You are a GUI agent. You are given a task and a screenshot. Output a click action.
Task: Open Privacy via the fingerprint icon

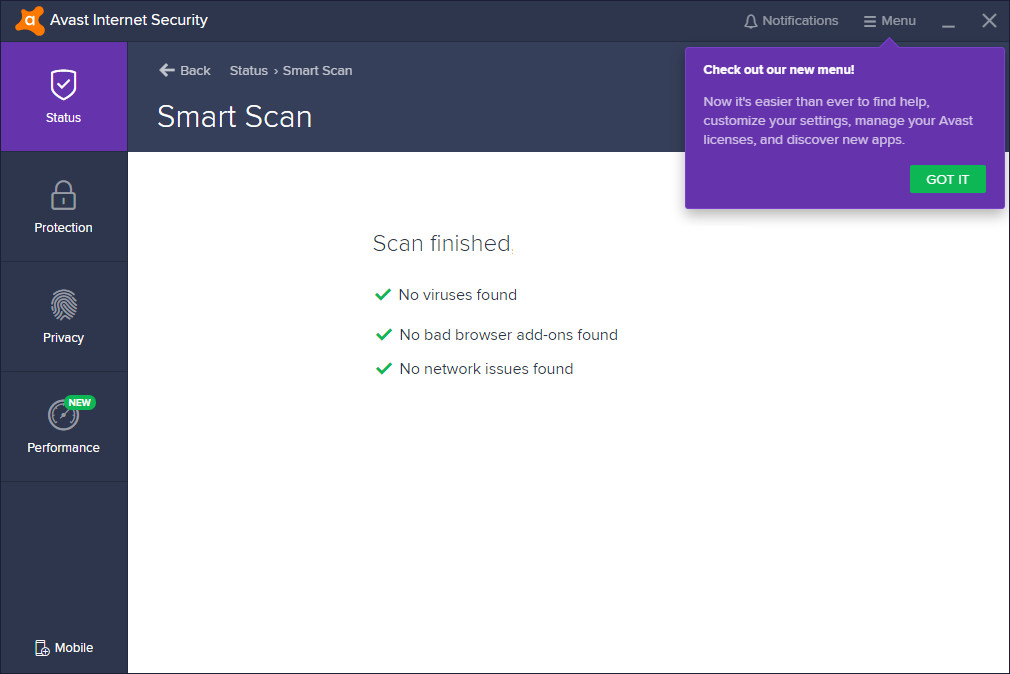tap(63, 304)
